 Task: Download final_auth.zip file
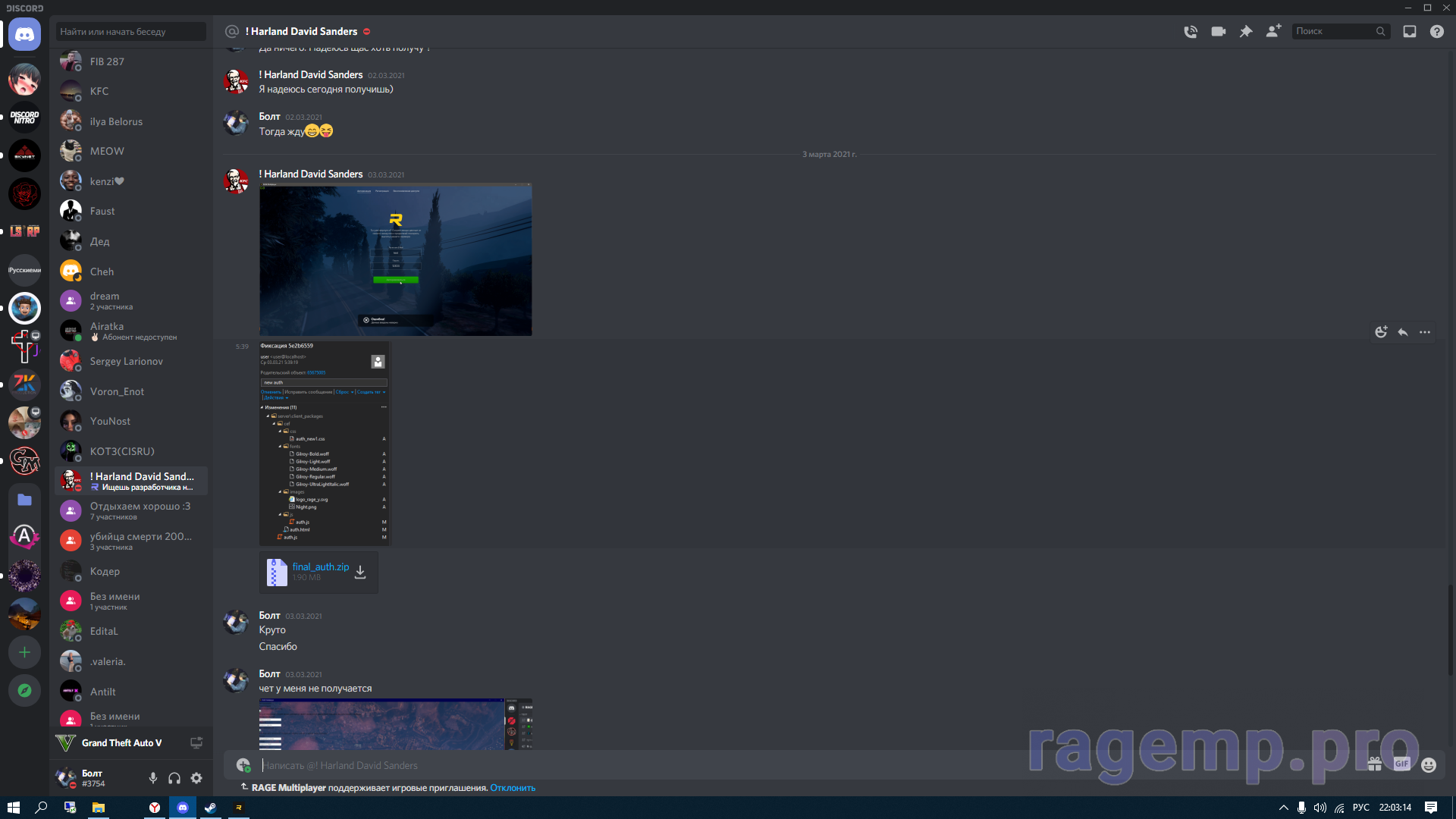tap(360, 572)
